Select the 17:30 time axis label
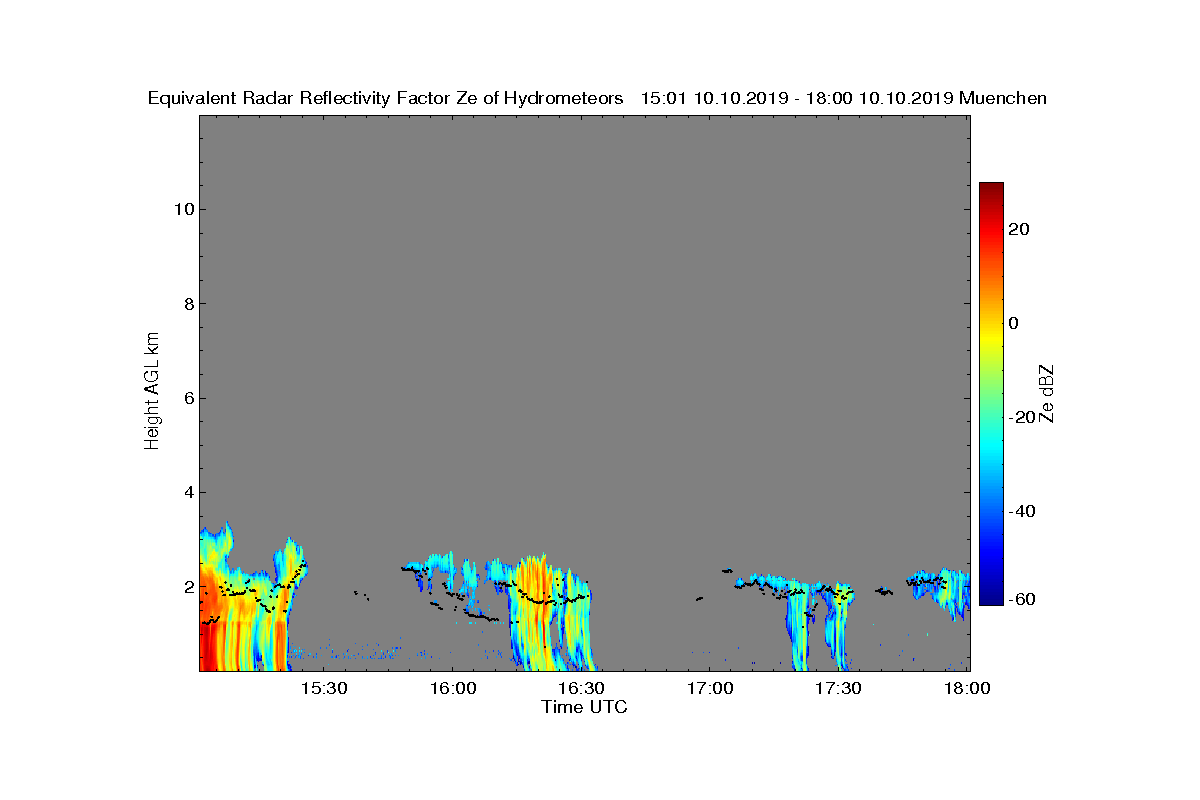Viewport: 1200px width, 800px height. [839, 689]
